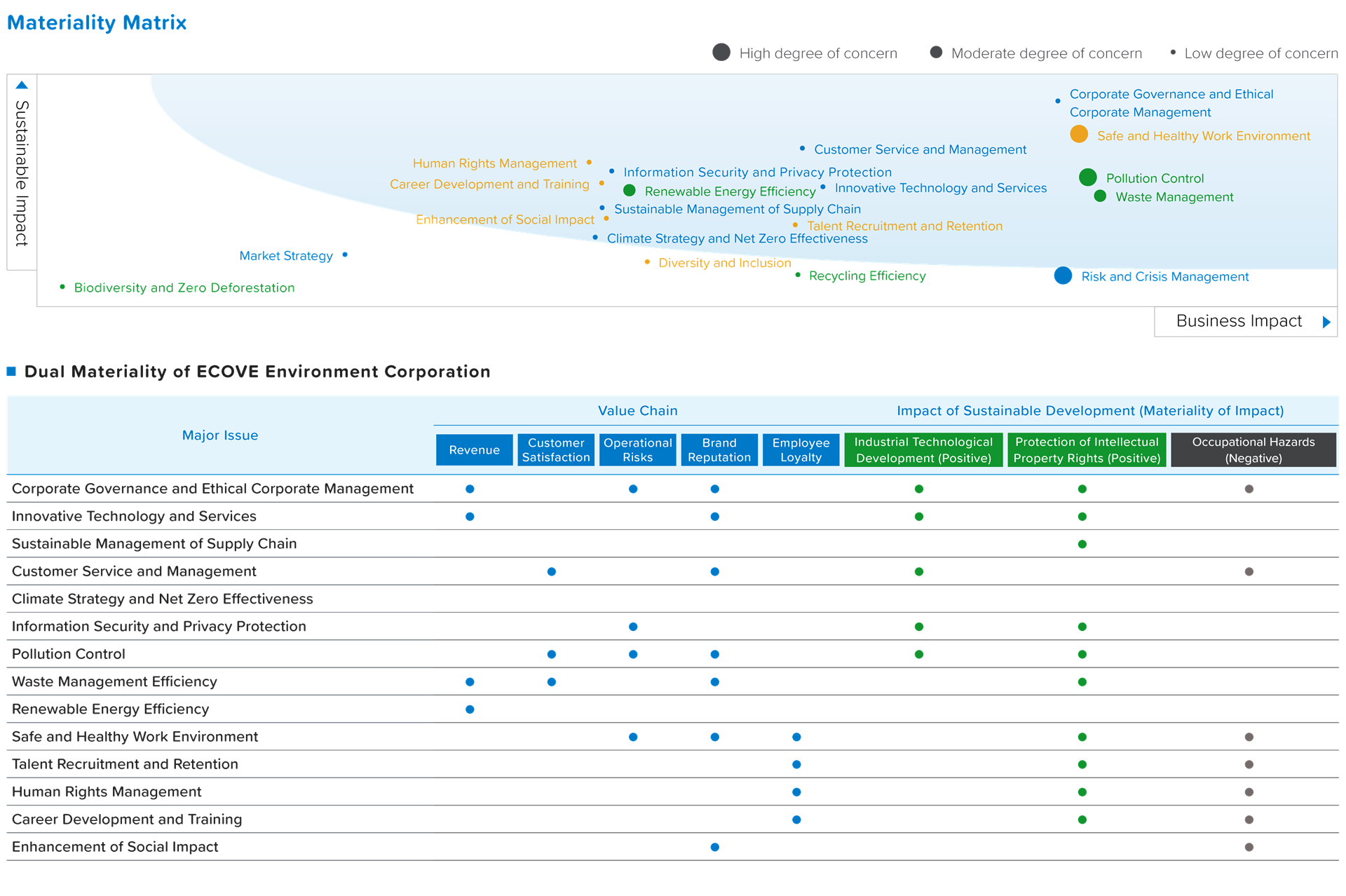Click the large blue Risk and Crisis Management dot
The image size is (1346, 896).
[1063, 276]
